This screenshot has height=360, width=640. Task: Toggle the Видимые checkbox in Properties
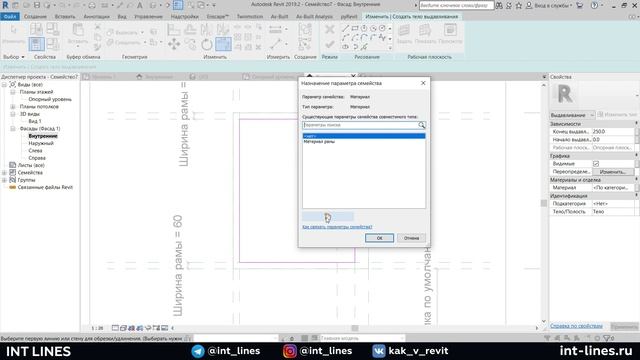596,164
